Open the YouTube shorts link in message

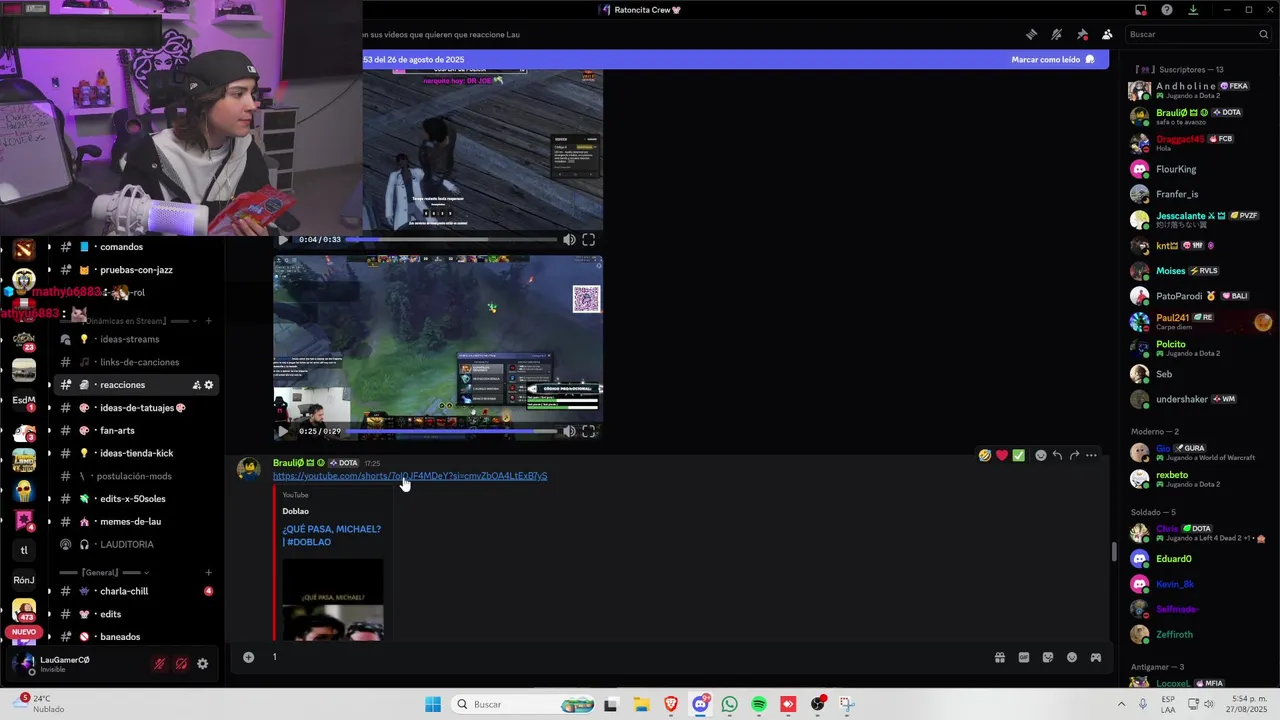point(410,476)
